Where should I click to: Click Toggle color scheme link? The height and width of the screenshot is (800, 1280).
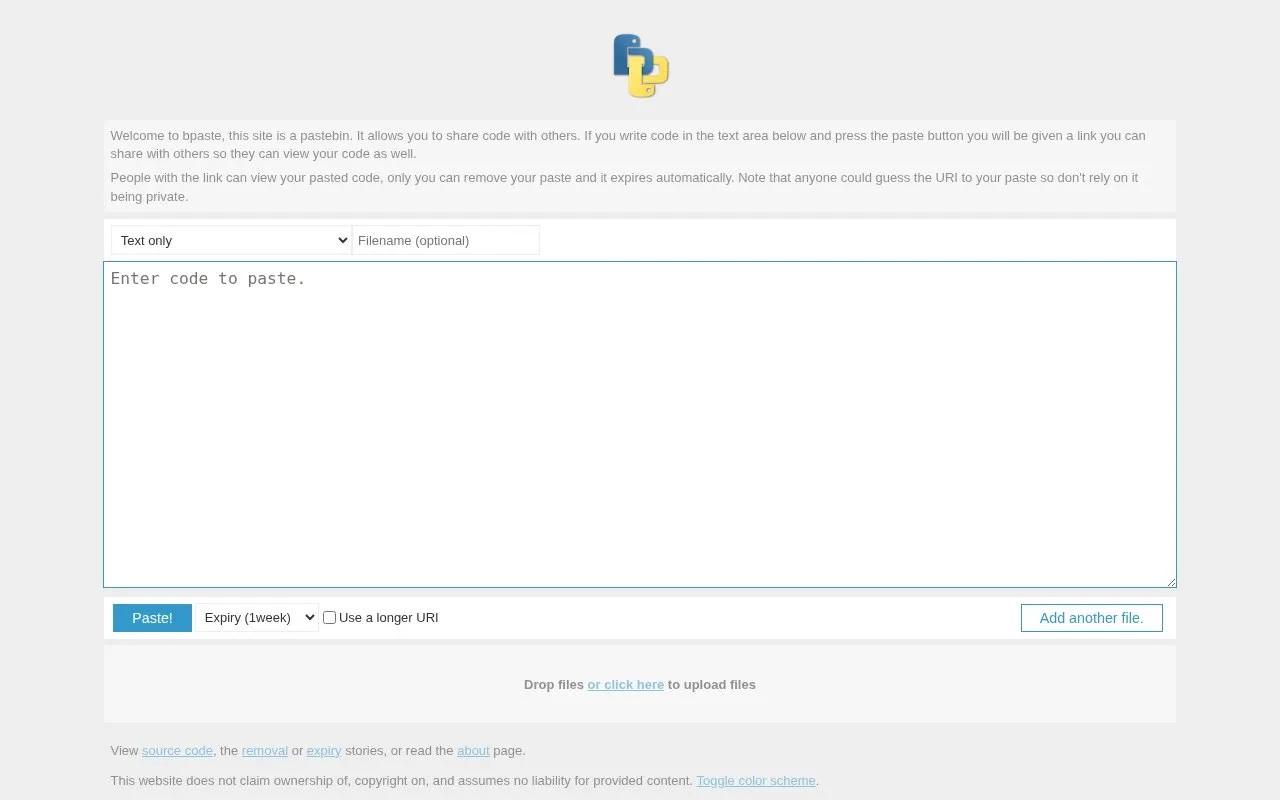click(x=756, y=781)
